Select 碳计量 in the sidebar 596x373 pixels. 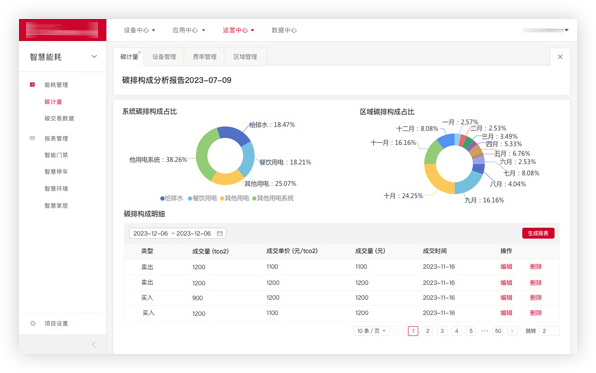[x=53, y=102]
